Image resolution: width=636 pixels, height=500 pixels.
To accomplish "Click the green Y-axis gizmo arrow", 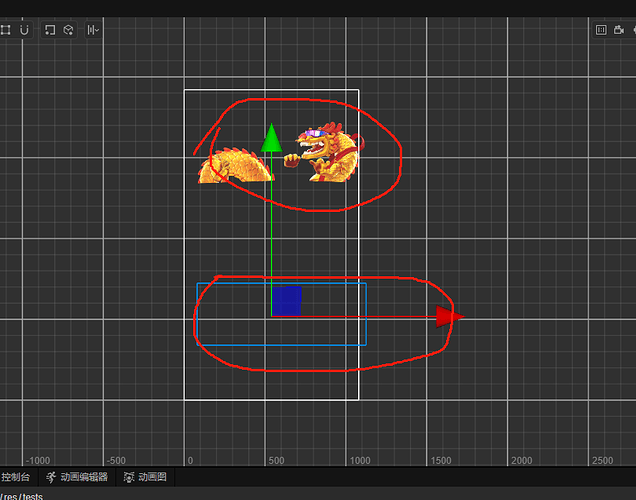I will pyautogui.click(x=271, y=138).
